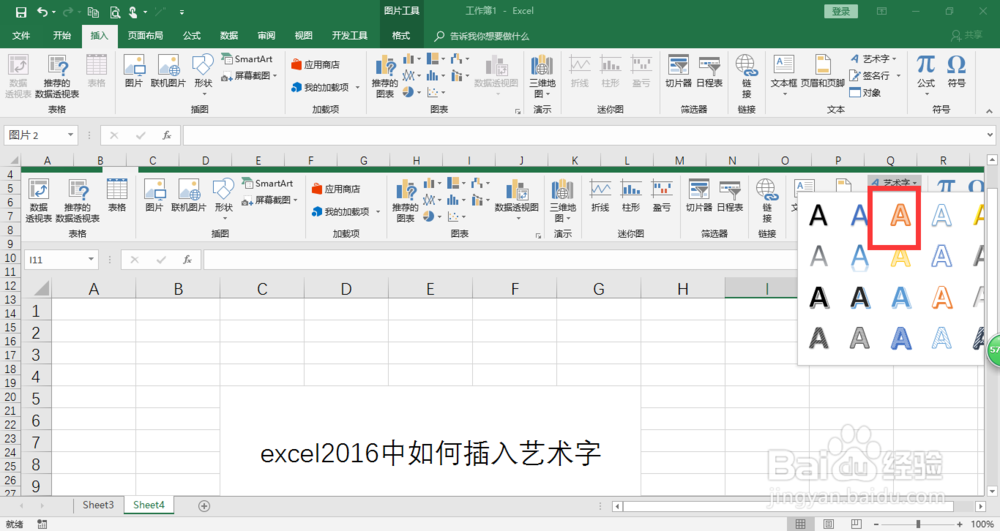Click the horizontal scrollbar right arrow
The image size is (1000, 531).
click(x=980, y=506)
